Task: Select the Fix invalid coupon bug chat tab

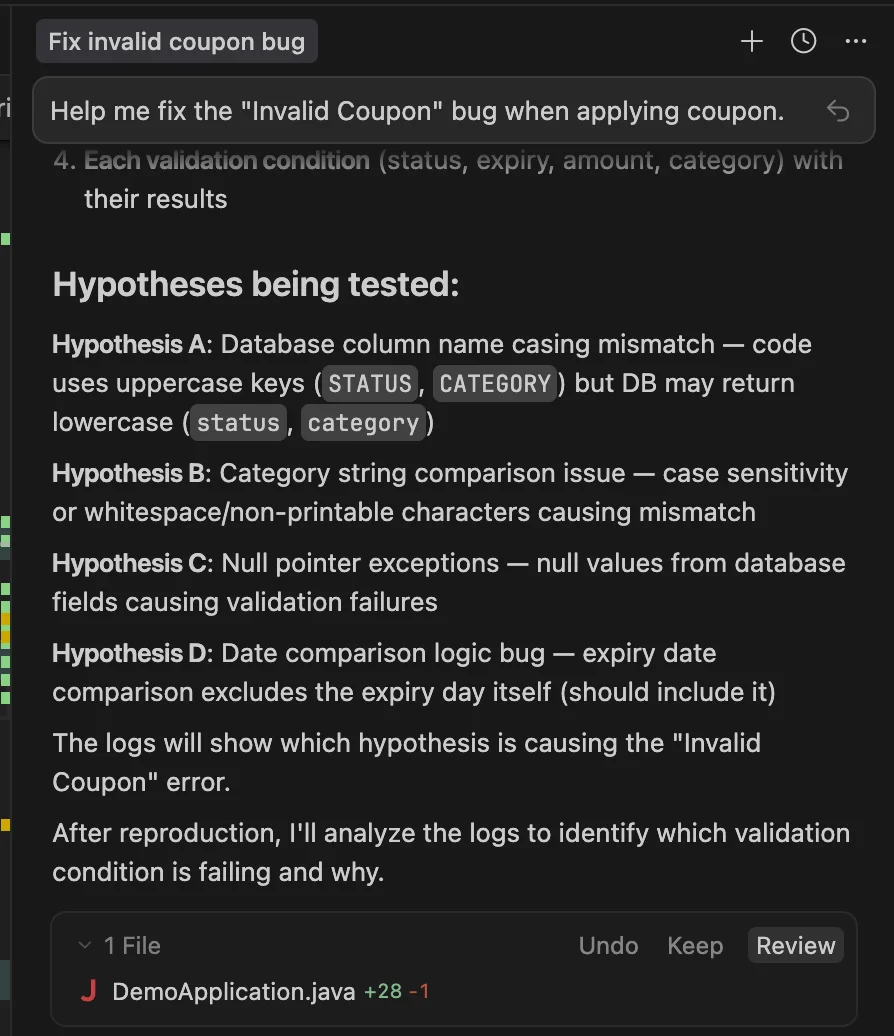Action: pos(176,41)
